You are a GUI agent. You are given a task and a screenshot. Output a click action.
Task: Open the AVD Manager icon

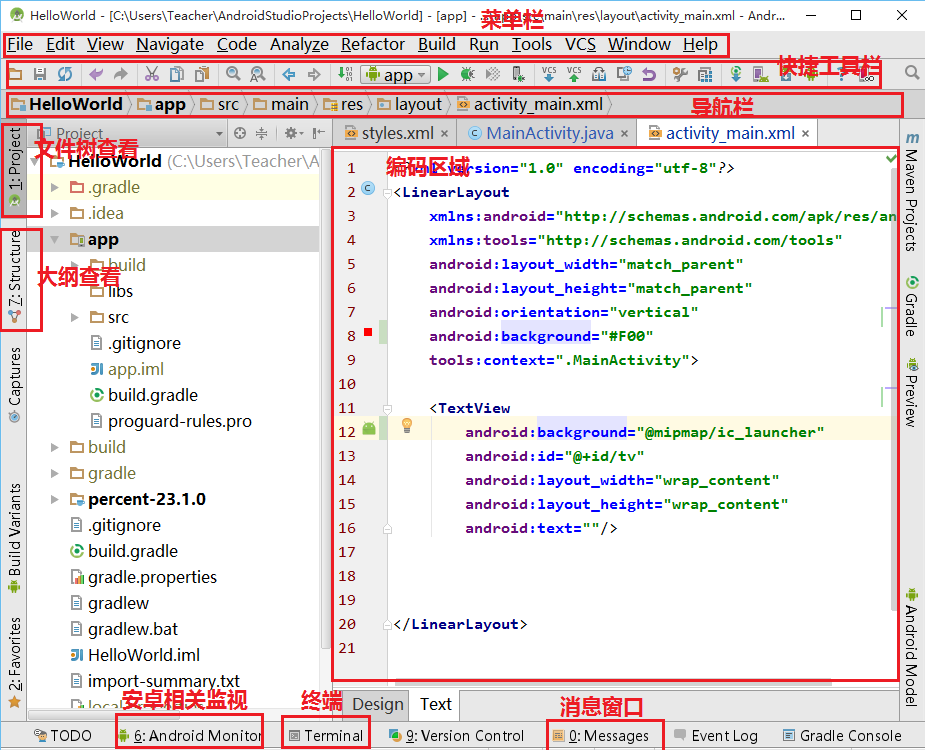760,74
